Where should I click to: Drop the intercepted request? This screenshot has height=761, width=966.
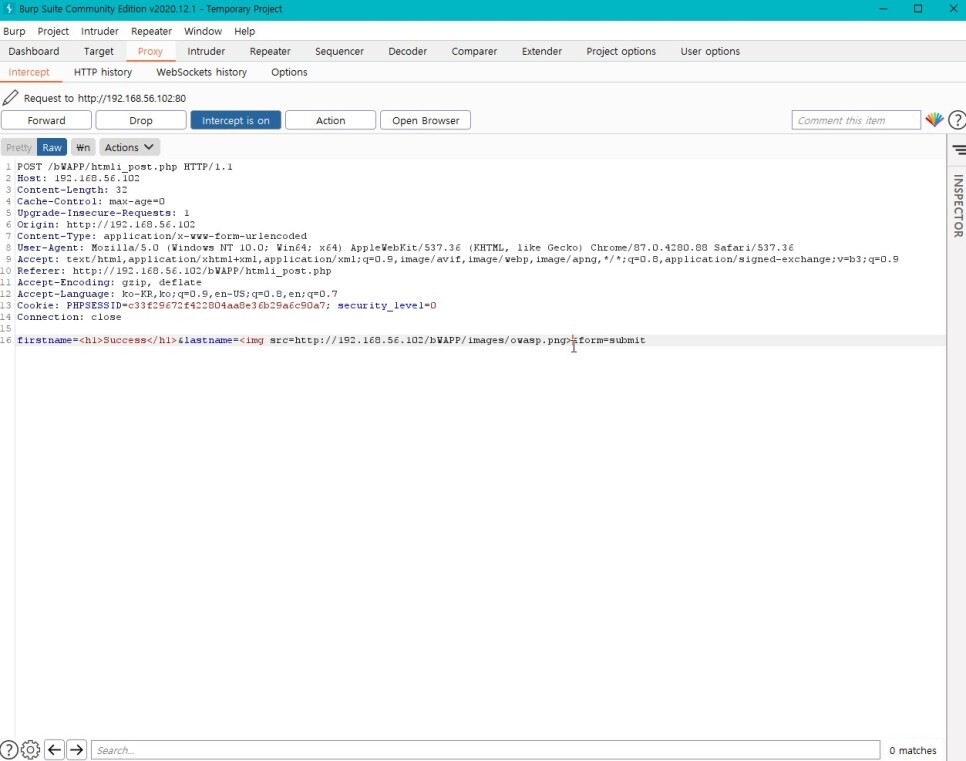point(140,120)
